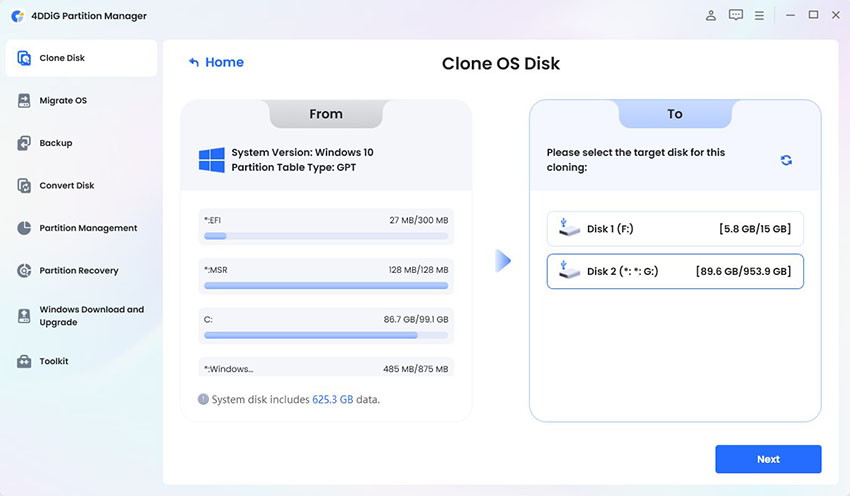Click the Convert Disk sidebar icon
This screenshot has height=496, width=850.
pos(24,185)
